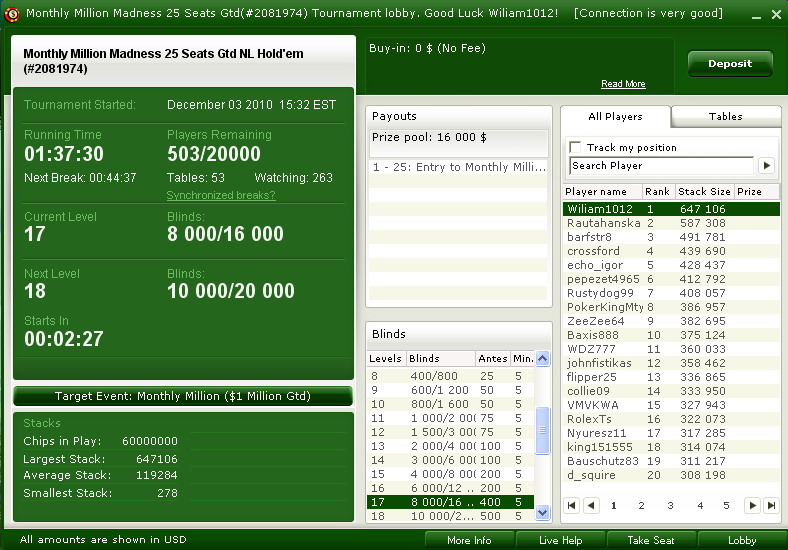
Task: Select player pepezet4965 row
Action: pos(671,279)
